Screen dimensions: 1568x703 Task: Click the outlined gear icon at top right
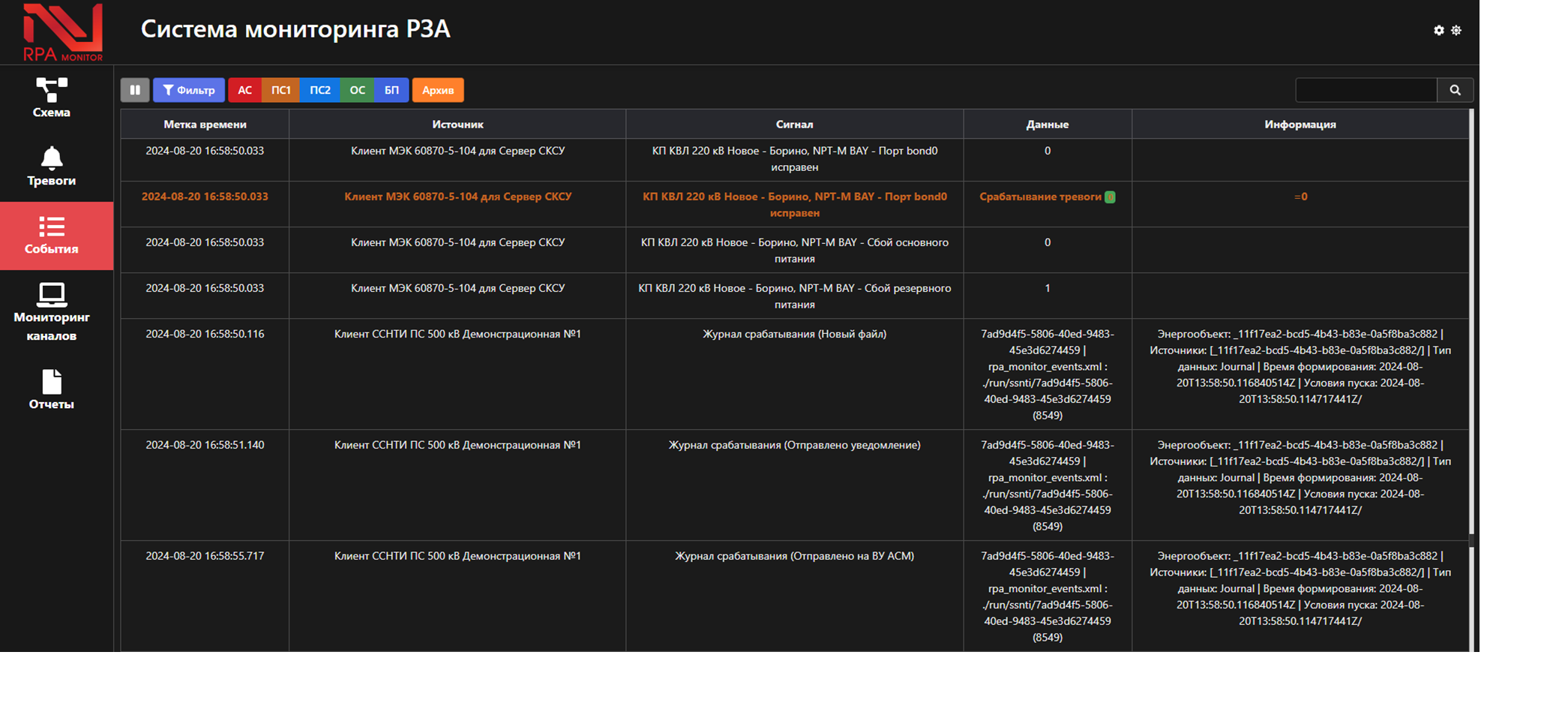point(1456,30)
